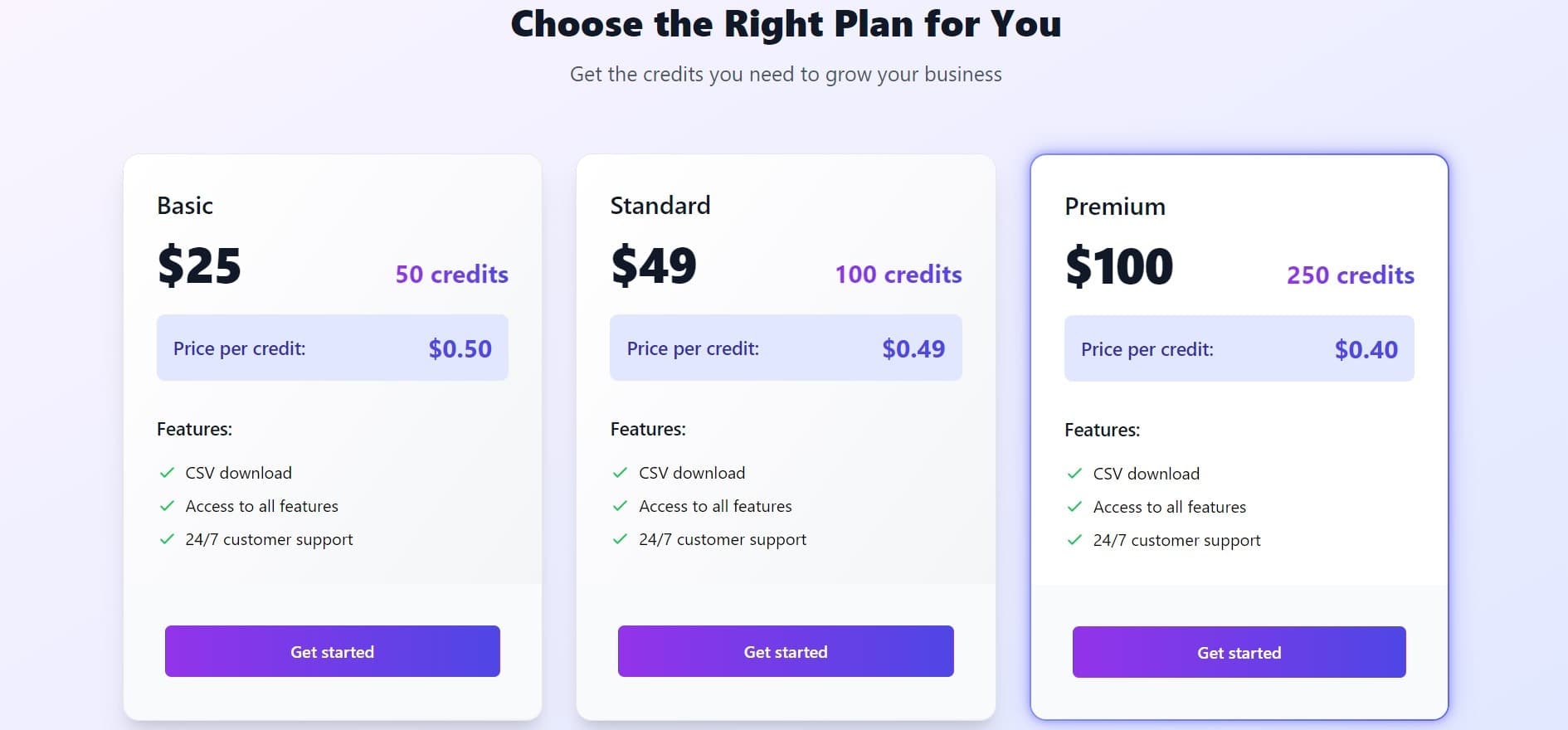The image size is (1568, 730).
Task: Click the CSV download checkmark under Basic
Action: coord(165,472)
